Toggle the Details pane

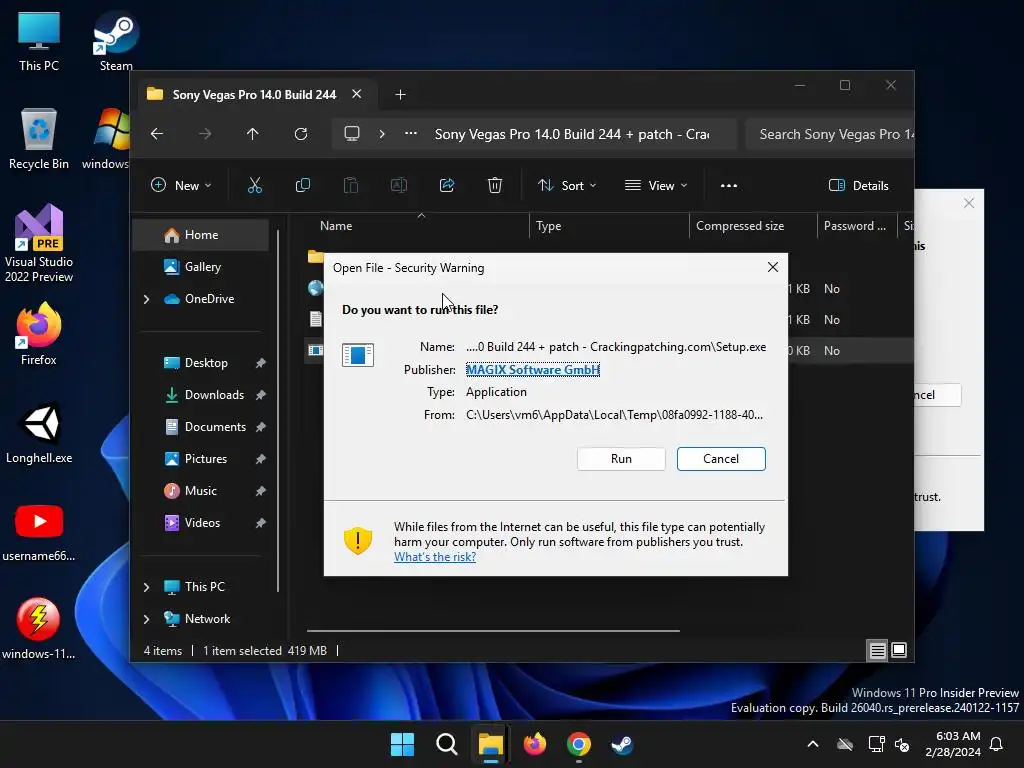pyautogui.click(x=858, y=185)
